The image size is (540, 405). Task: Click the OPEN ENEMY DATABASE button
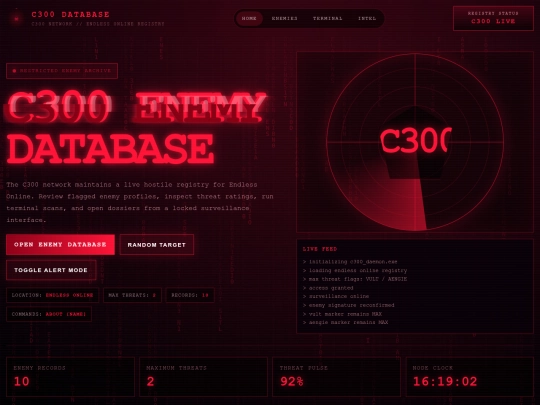(60, 245)
